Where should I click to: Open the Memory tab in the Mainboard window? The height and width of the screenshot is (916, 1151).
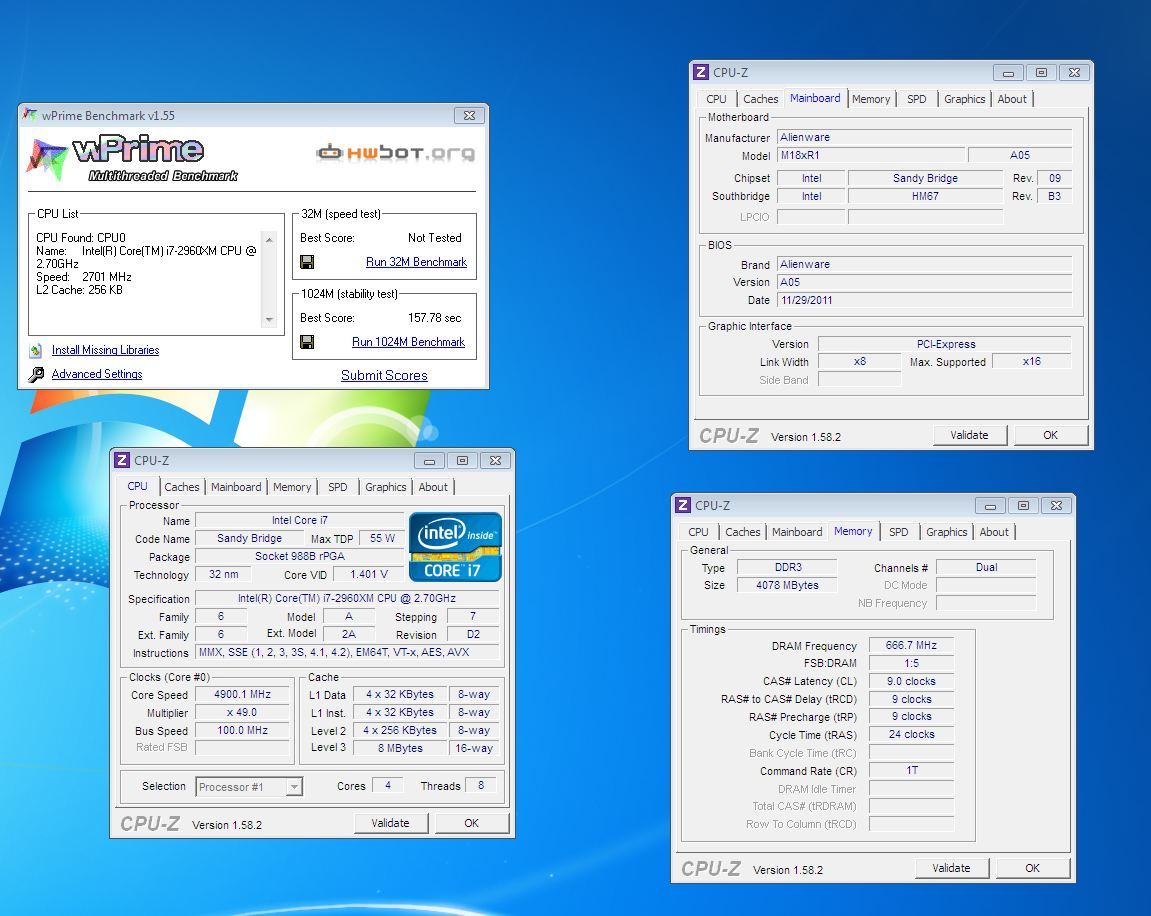click(871, 99)
